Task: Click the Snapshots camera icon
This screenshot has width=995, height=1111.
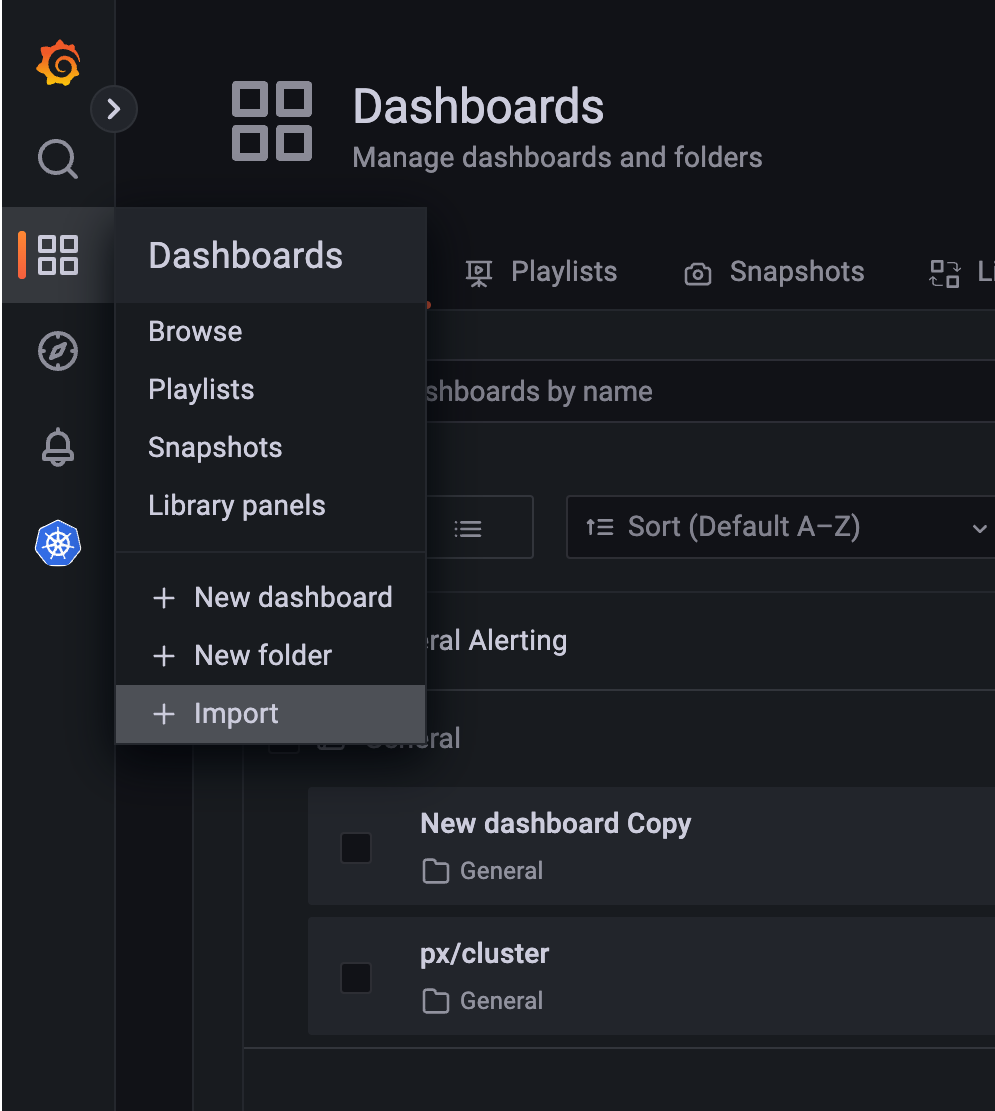Action: [697, 273]
